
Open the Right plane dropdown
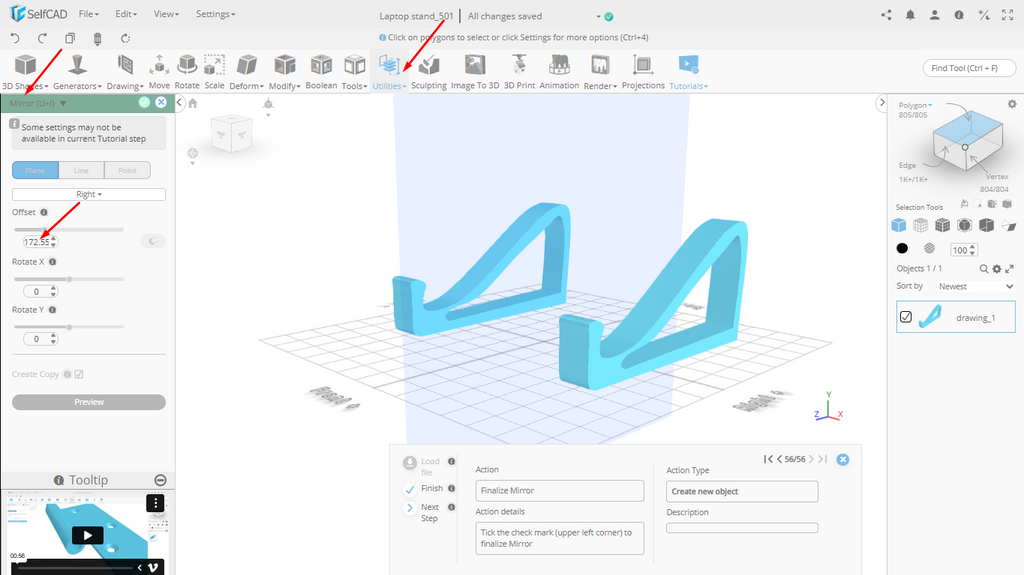point(89,194)
